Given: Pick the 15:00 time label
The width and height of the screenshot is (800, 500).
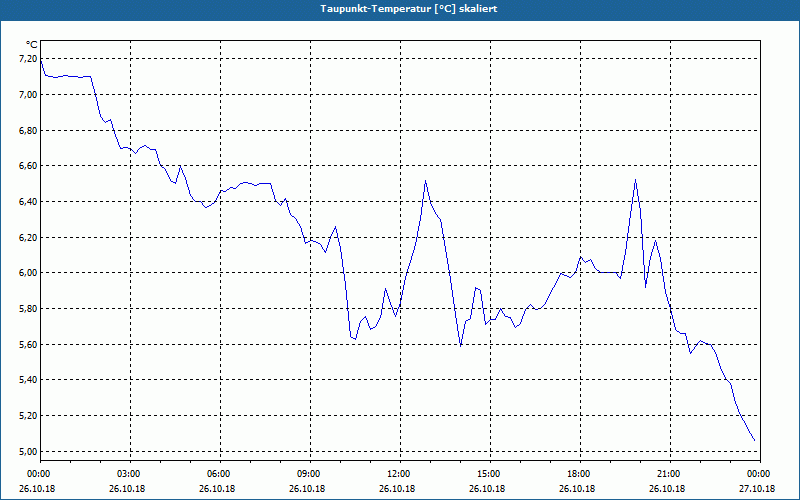Looking at the screenshot, I should coord(488,474).
